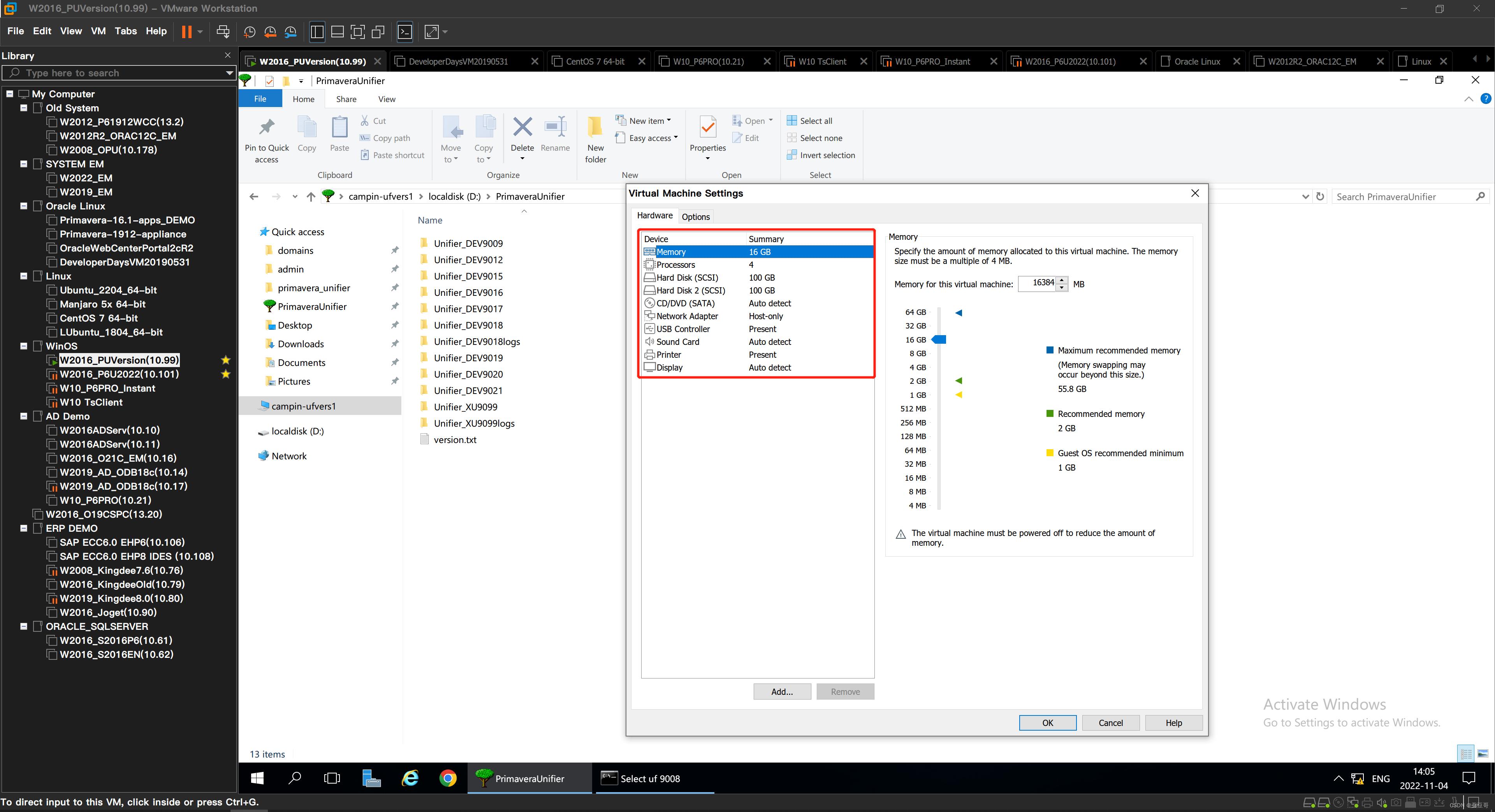Expand the Oracle Linux tree item

pyautogui.click(x=23, y=206)
